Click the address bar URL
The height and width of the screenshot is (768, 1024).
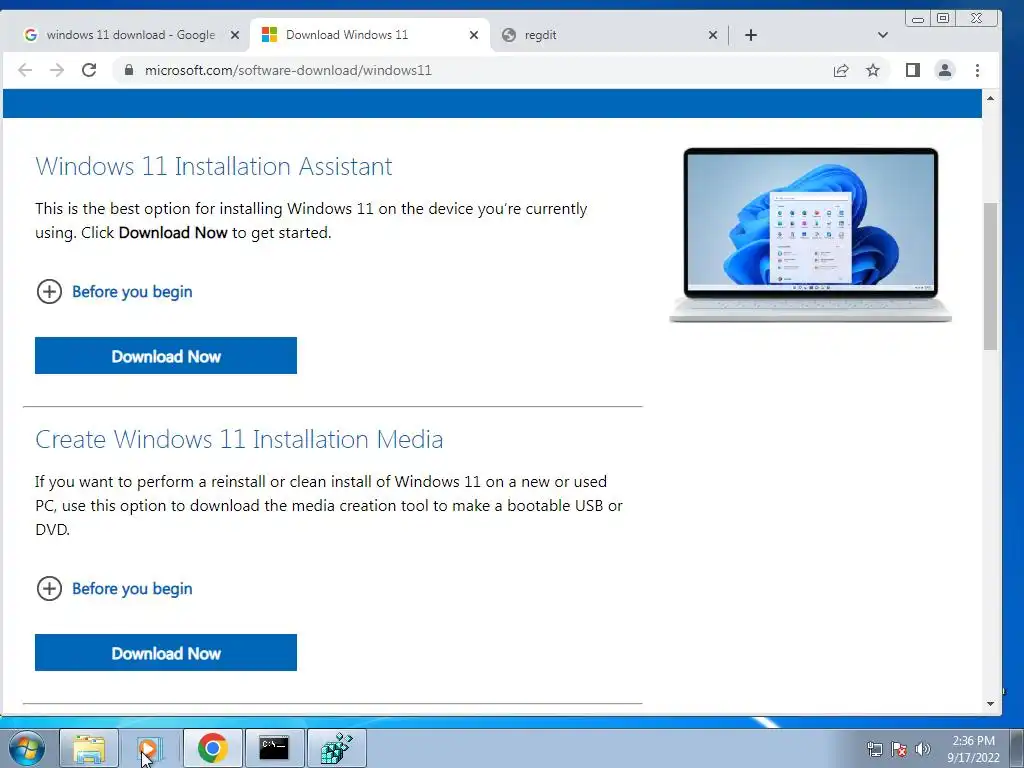tap(288, 70)
